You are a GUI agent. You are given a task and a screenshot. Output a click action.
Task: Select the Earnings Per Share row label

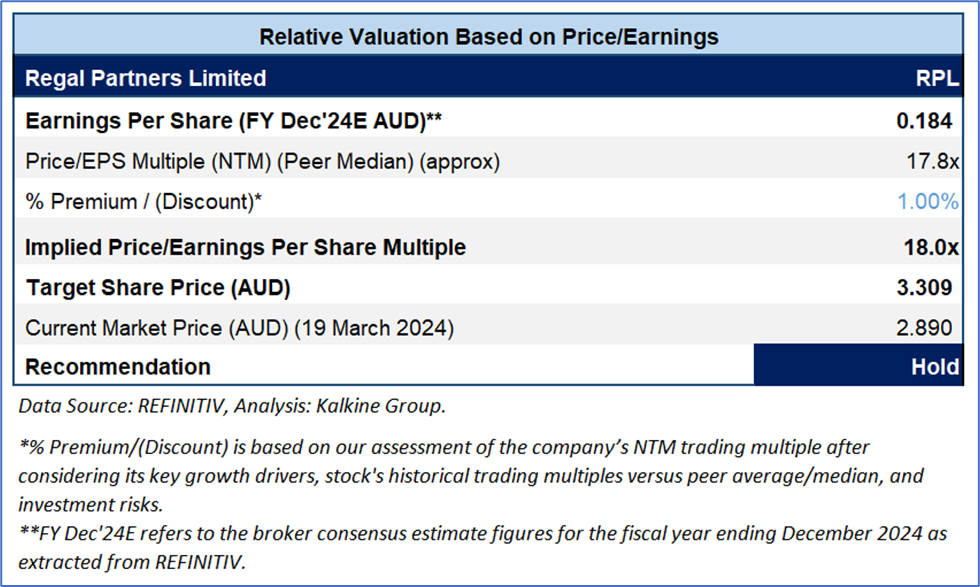point(233,121)
